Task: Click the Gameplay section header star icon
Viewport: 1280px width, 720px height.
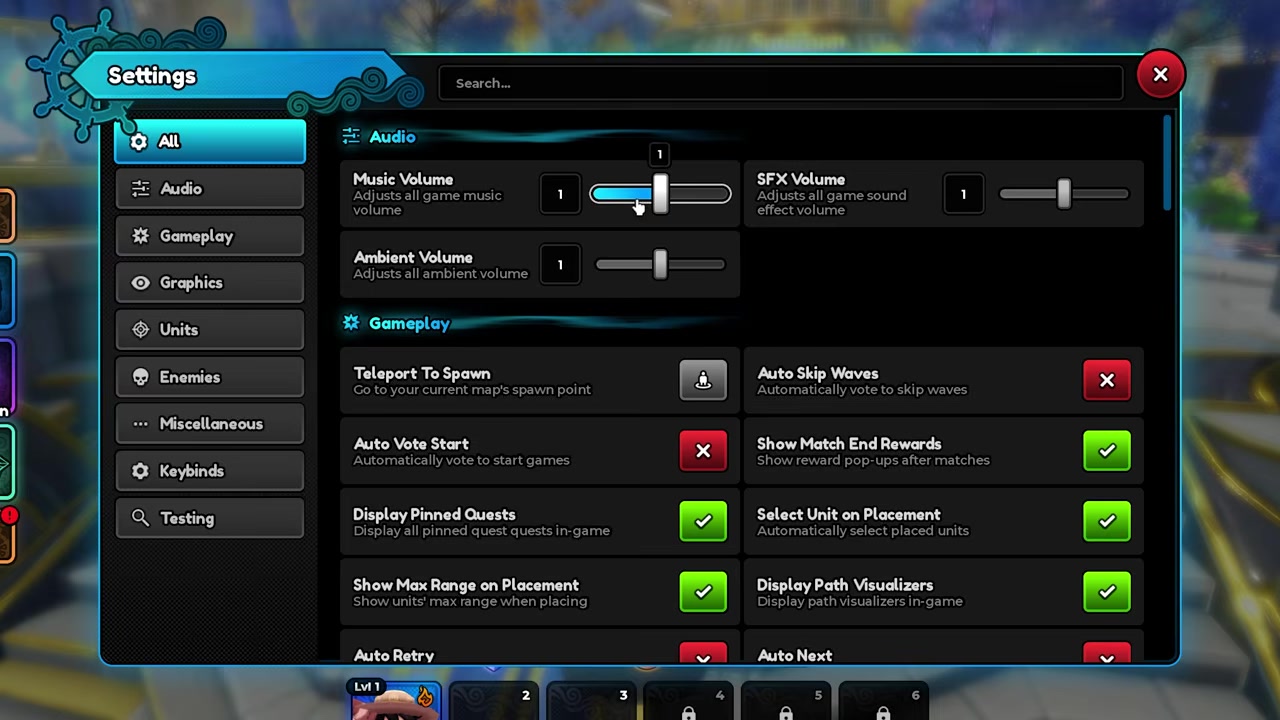Action: coord(350,323)
